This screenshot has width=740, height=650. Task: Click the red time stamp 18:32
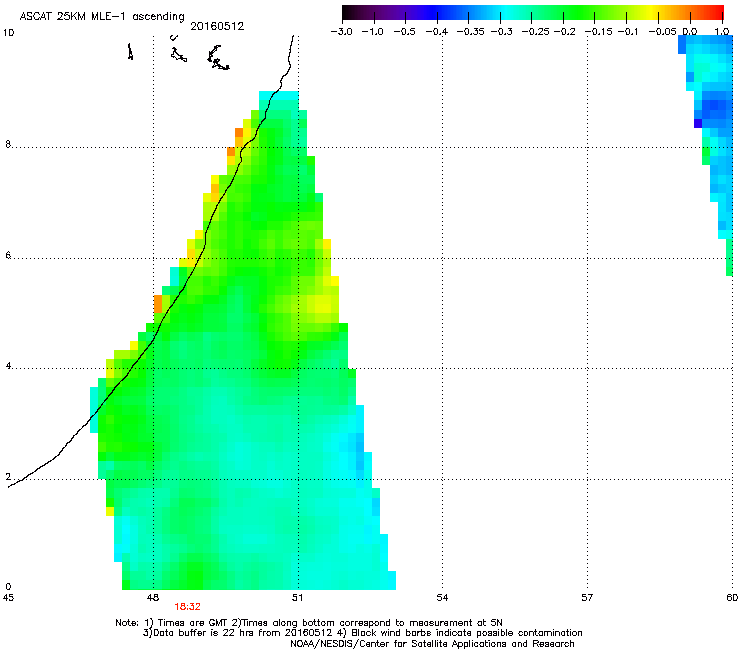pos(187,607)
